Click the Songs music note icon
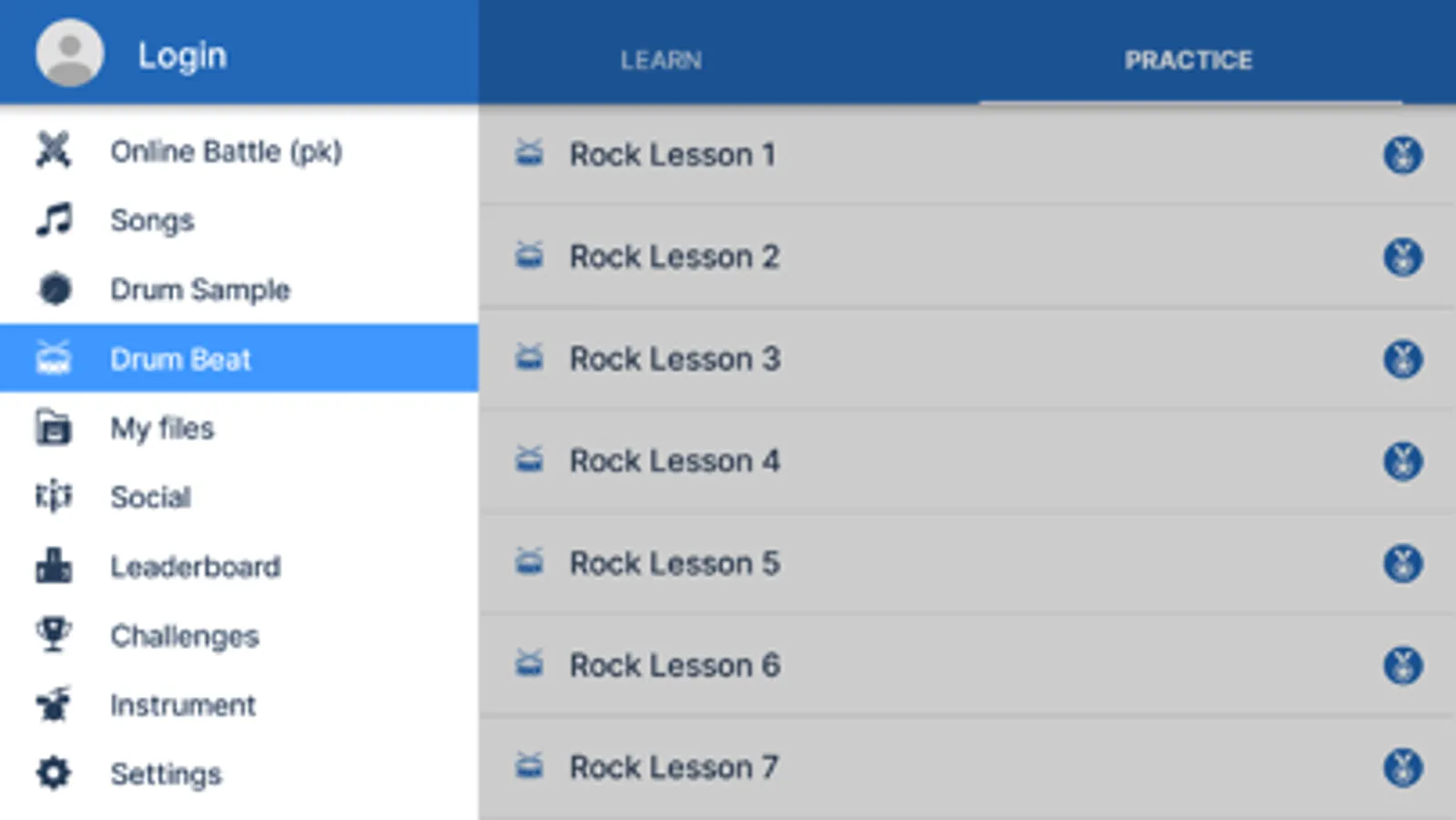Image resolution: width=1456 pixels, height=820 pixels. click(54, 220)
